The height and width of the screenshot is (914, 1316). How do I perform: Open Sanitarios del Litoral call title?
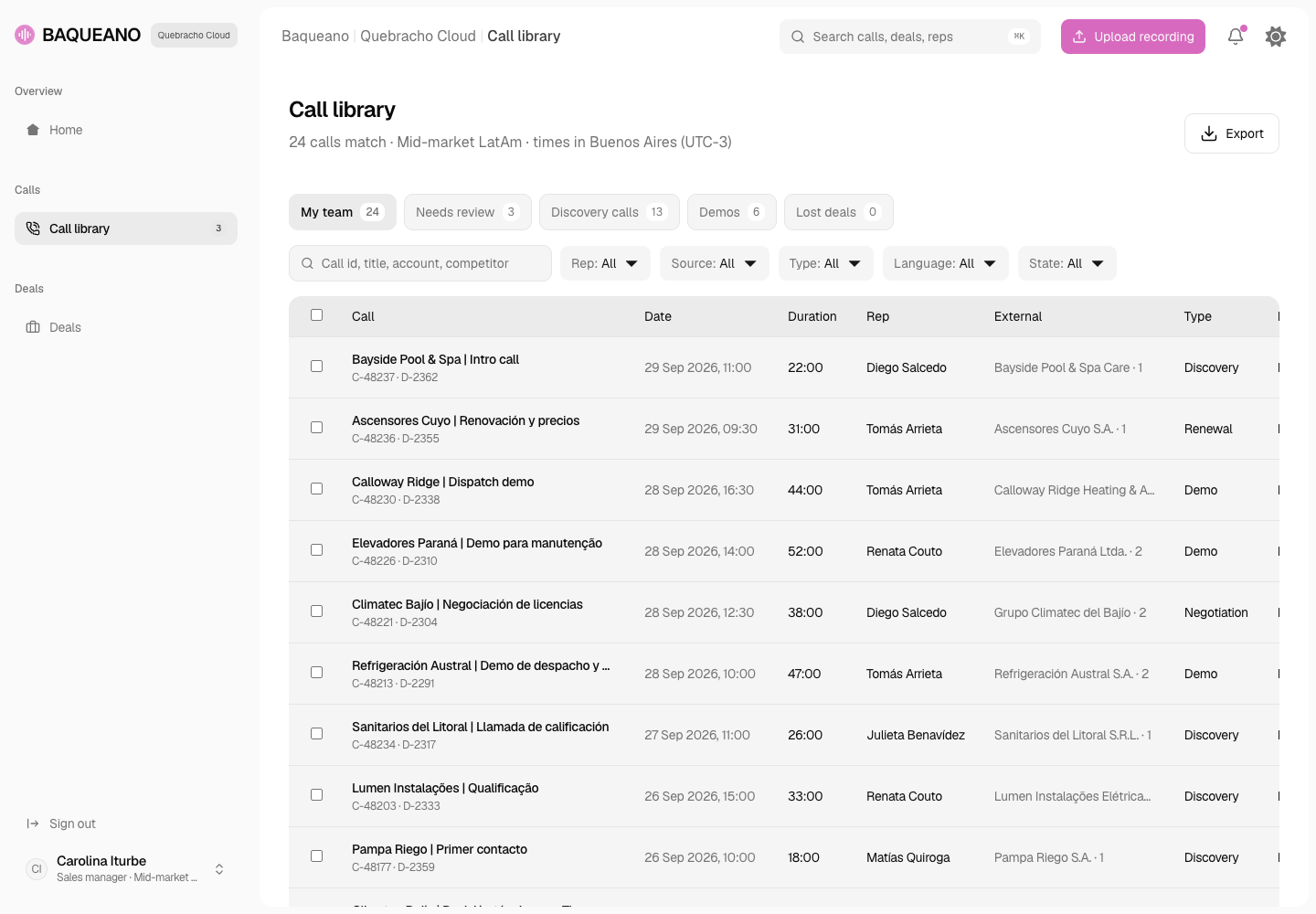point(481,727)
